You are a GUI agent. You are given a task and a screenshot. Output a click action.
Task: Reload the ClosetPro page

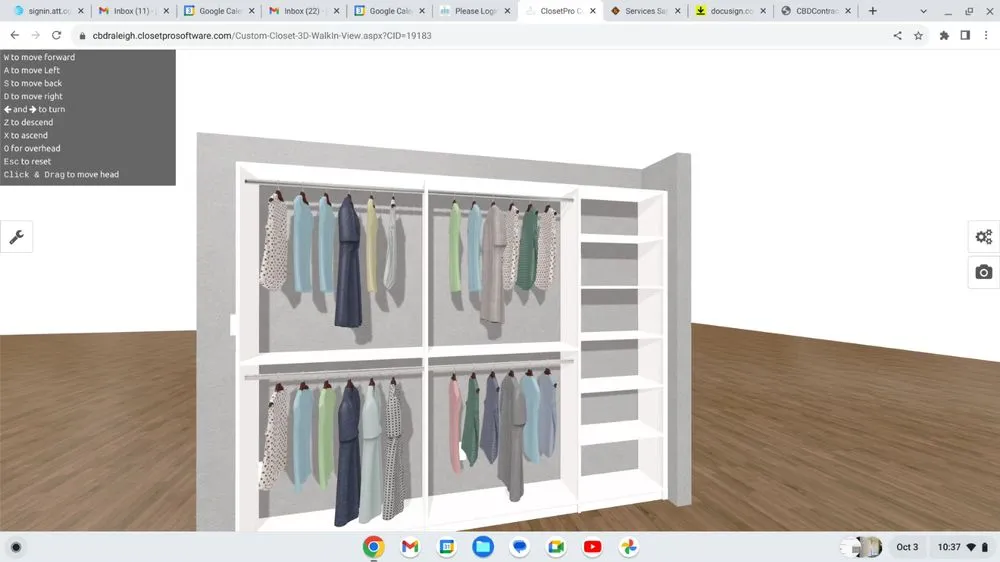coord(59,35)
